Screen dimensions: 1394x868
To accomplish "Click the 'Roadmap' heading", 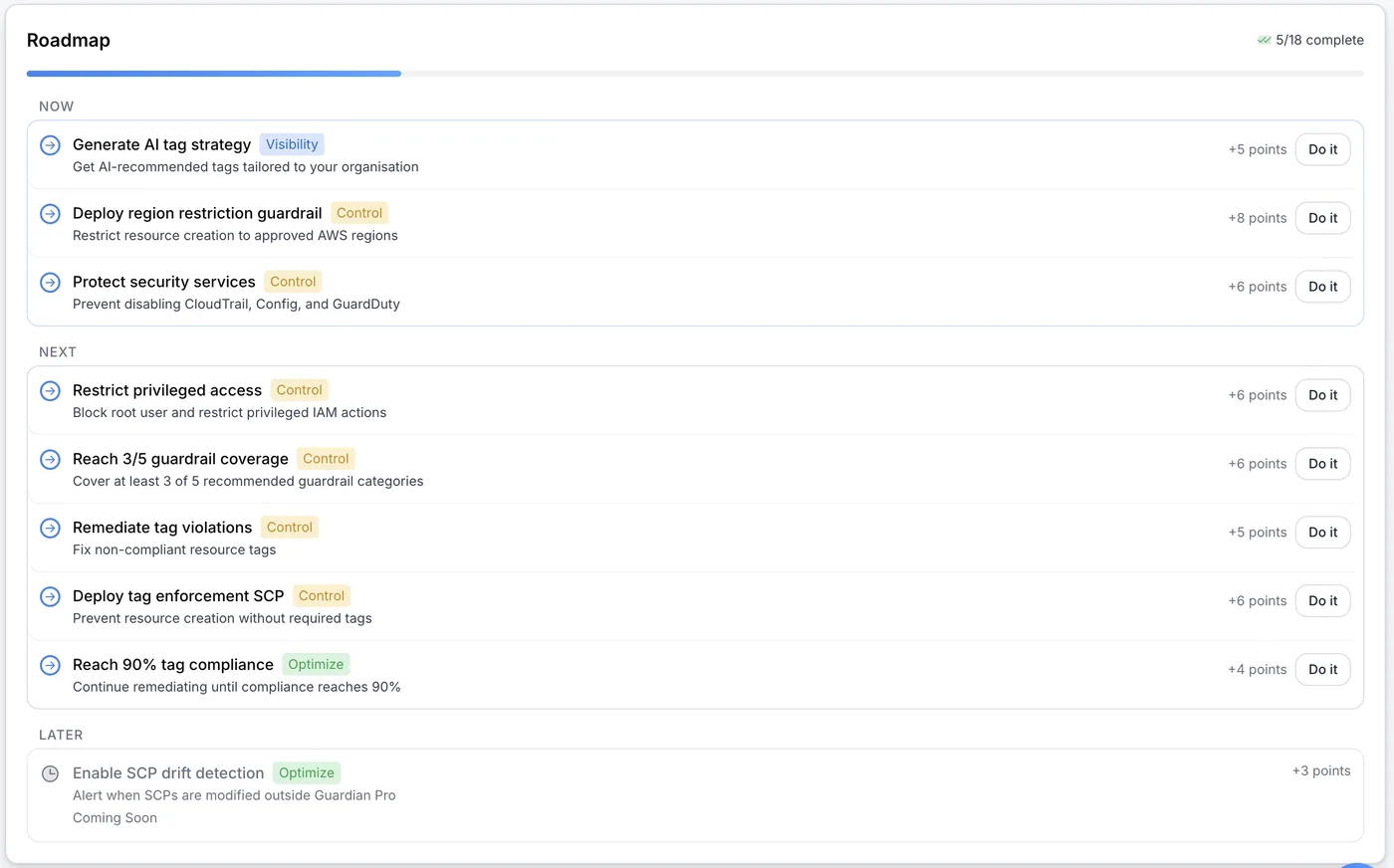I will click(69, 41).
